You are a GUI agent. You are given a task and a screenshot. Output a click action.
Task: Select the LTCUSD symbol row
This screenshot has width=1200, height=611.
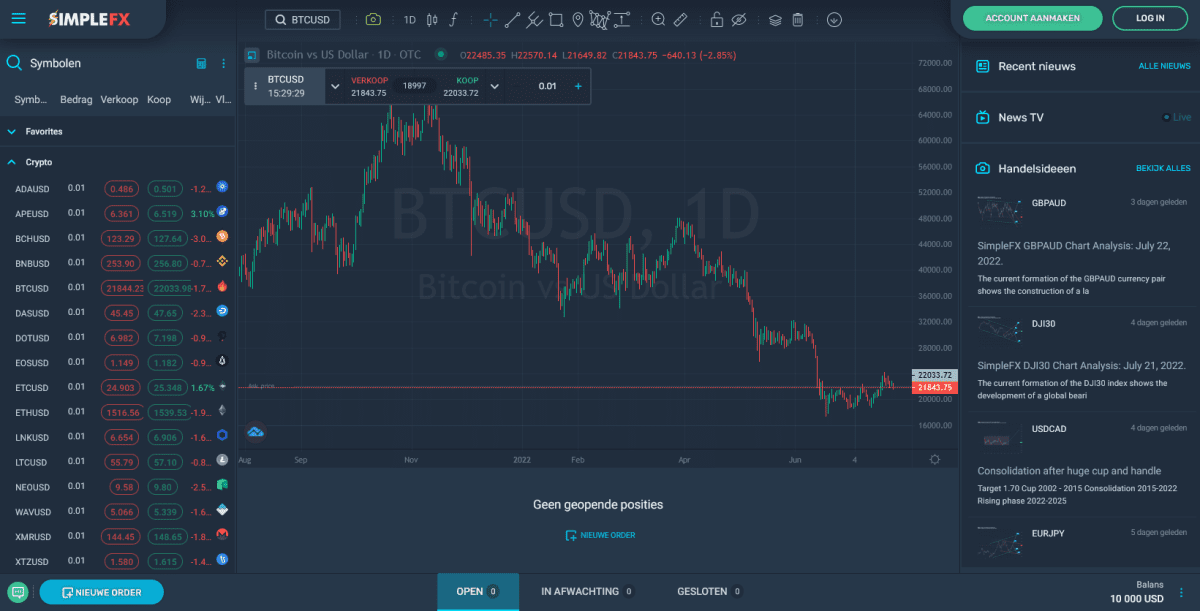tap(118, 462)
